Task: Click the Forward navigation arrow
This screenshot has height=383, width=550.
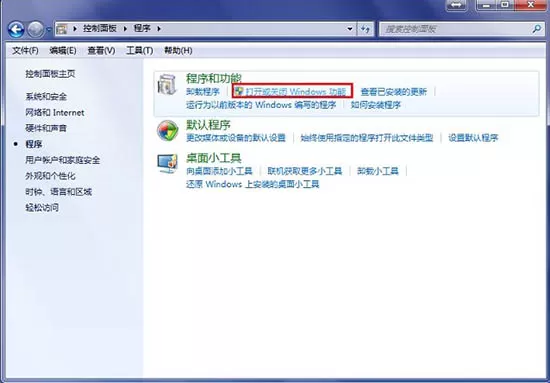Action: coord(35,29)
